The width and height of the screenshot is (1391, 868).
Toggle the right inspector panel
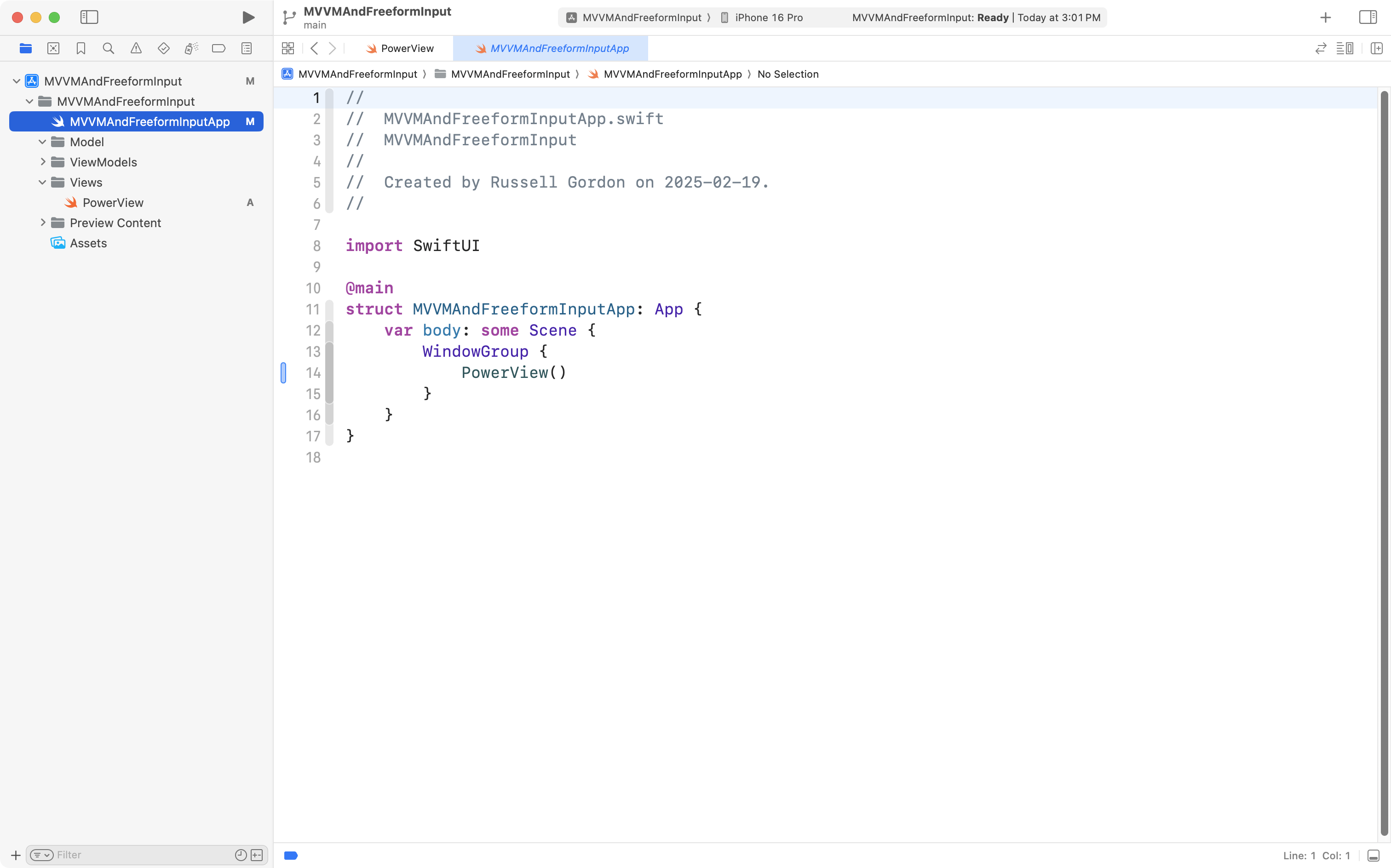(1368, 17)
